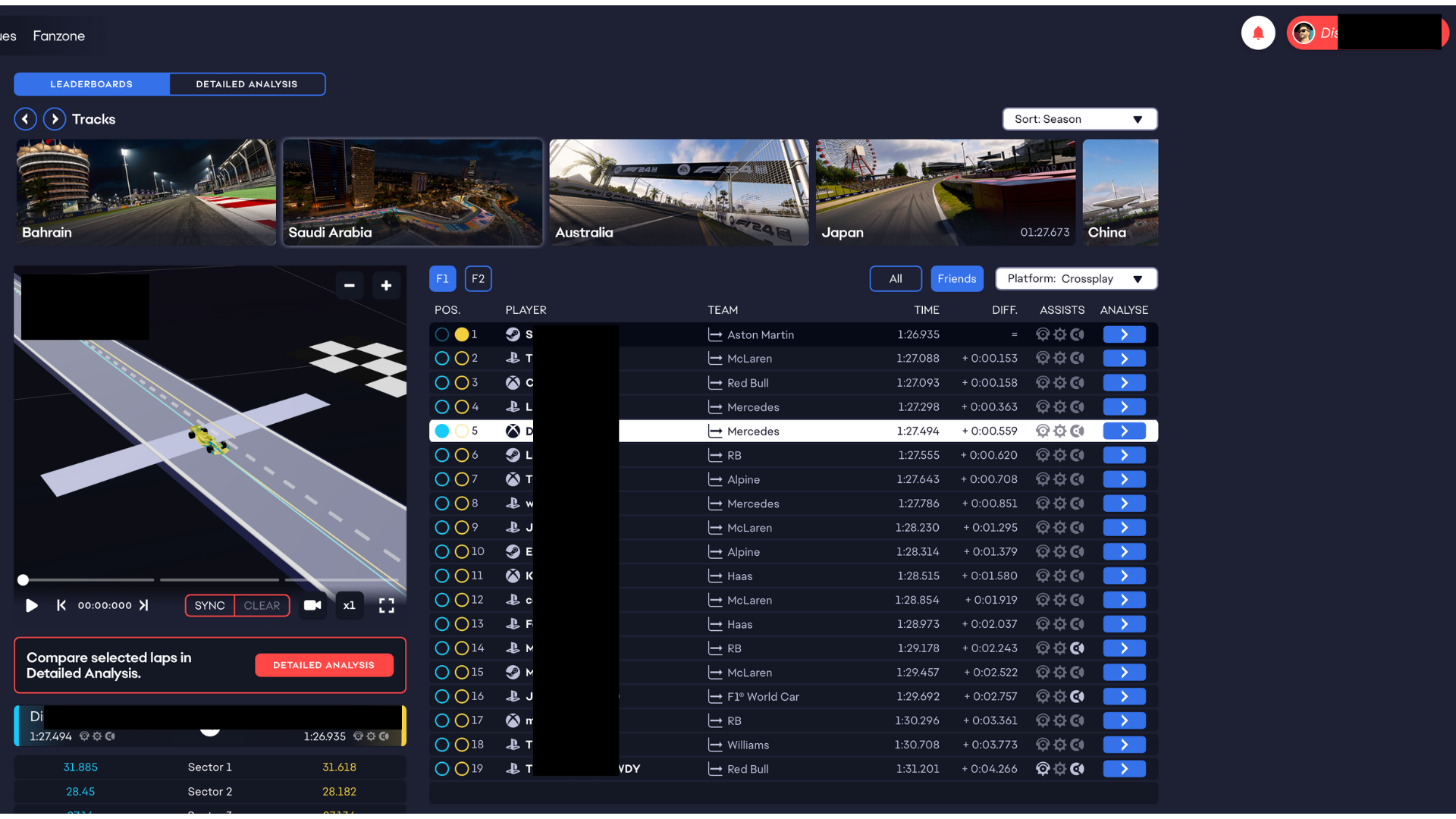Zoom in the track view

pyautogui.click(x=386, y=285)
